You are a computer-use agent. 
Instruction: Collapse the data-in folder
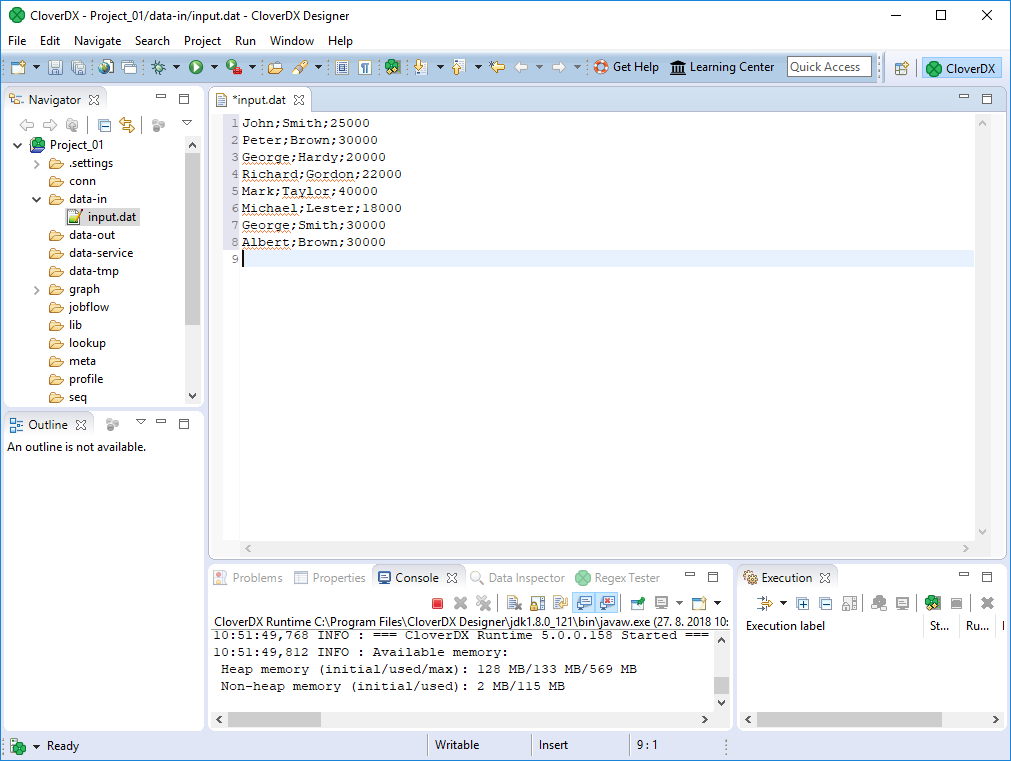(37, 200)
